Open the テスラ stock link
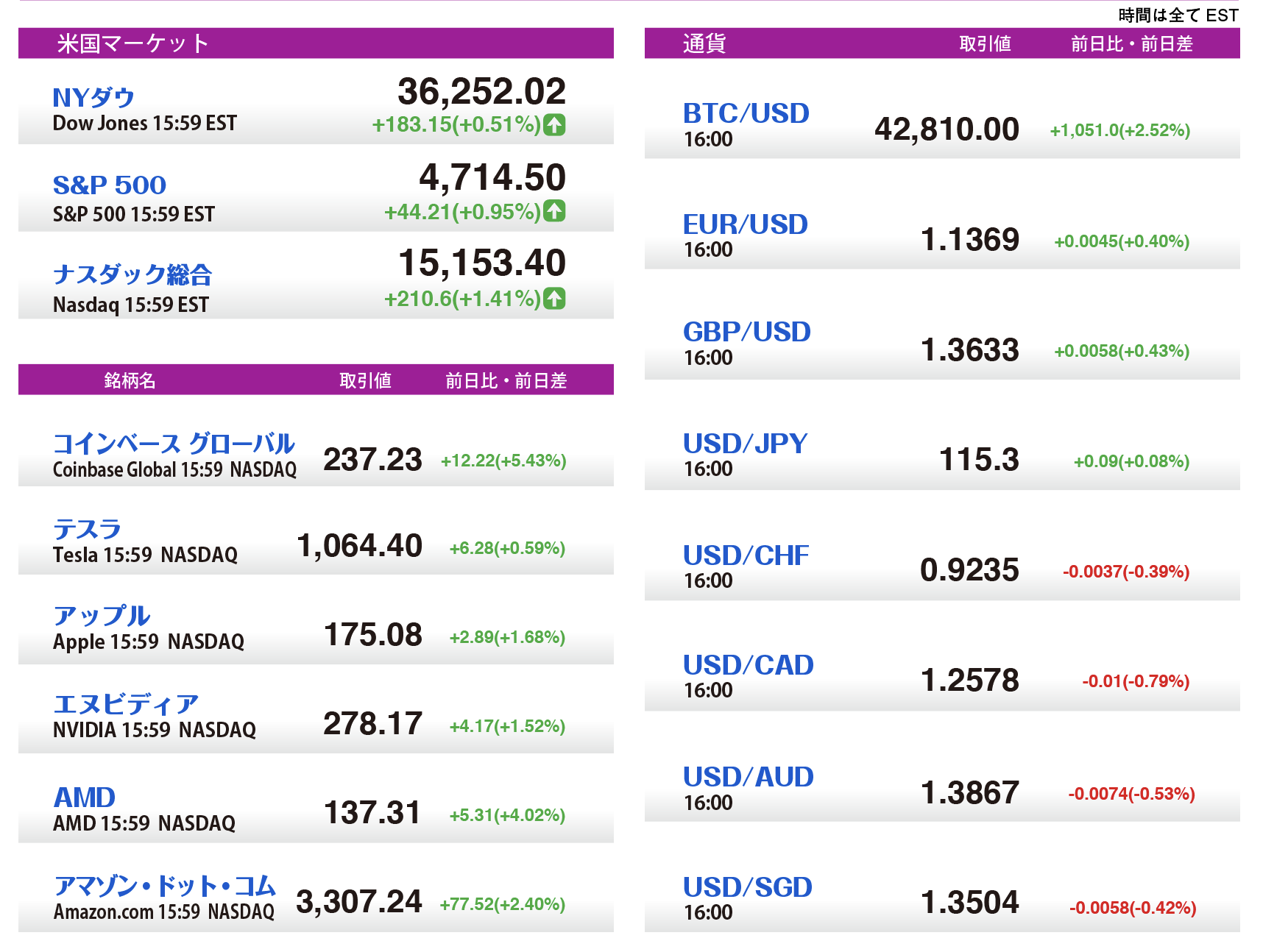 coord(87,529)
